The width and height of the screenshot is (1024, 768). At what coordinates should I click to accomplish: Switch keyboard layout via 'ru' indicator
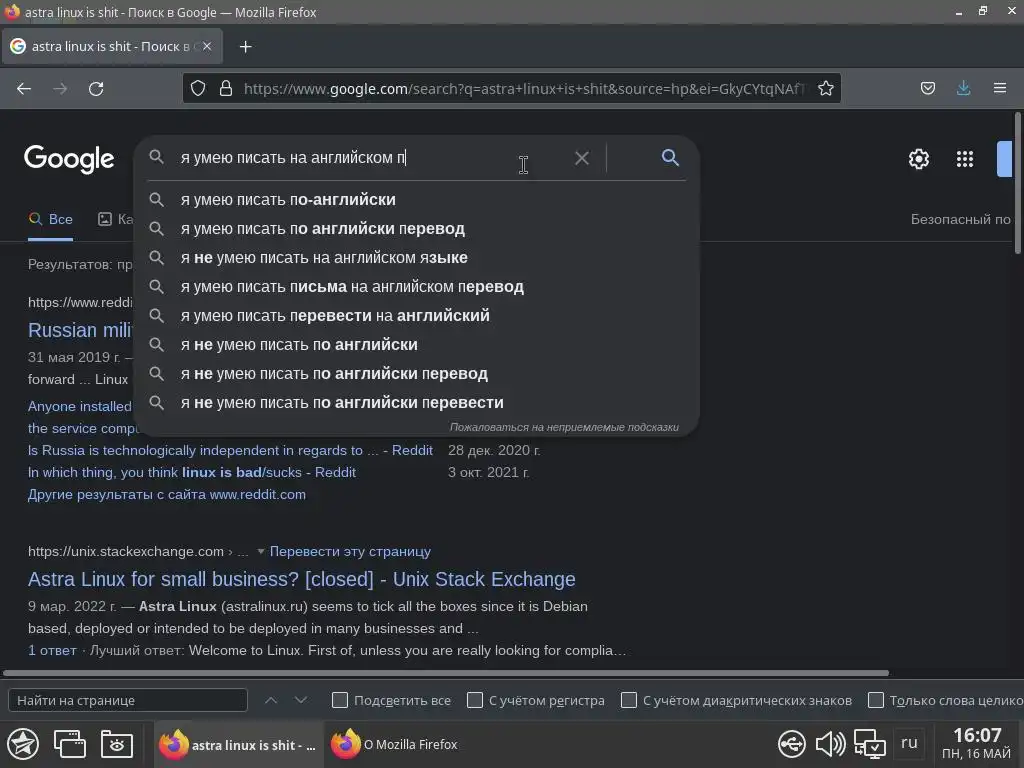pyautogui.click(x=909, y=743)
